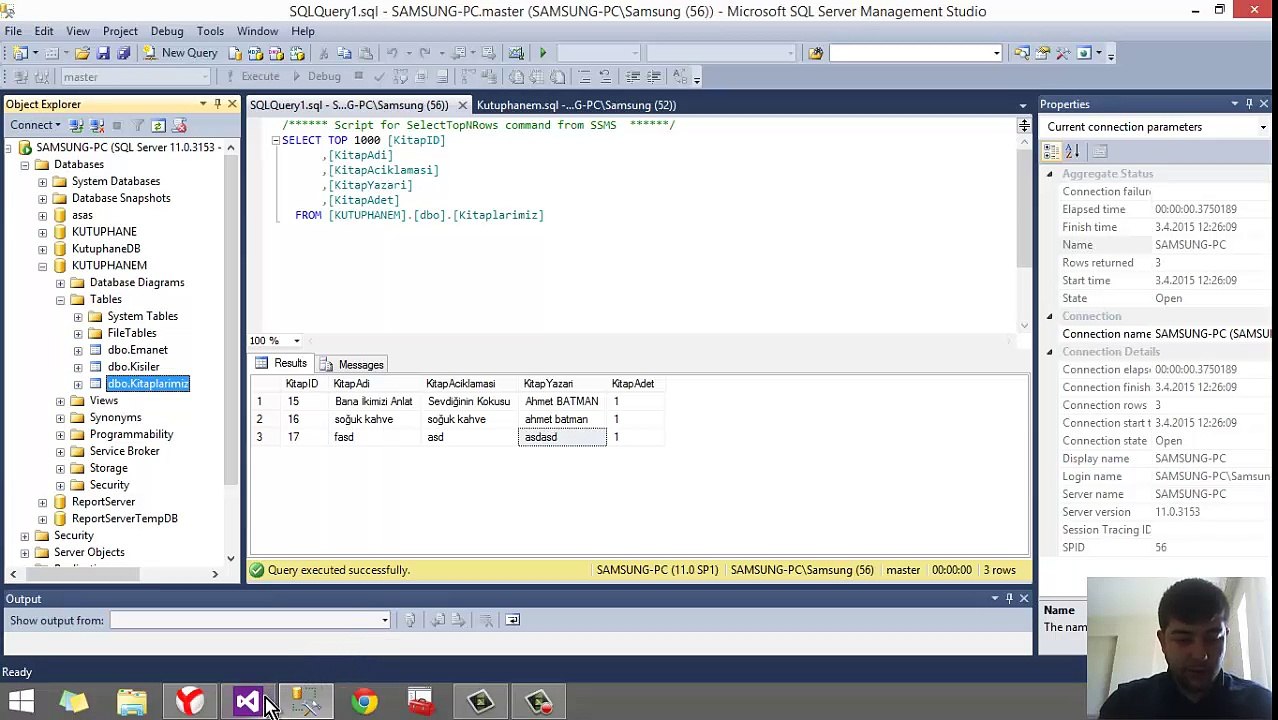Toggle Alphabetical sort in Properties
This screenshot has height=720, width=1278.
(1072, 151)
